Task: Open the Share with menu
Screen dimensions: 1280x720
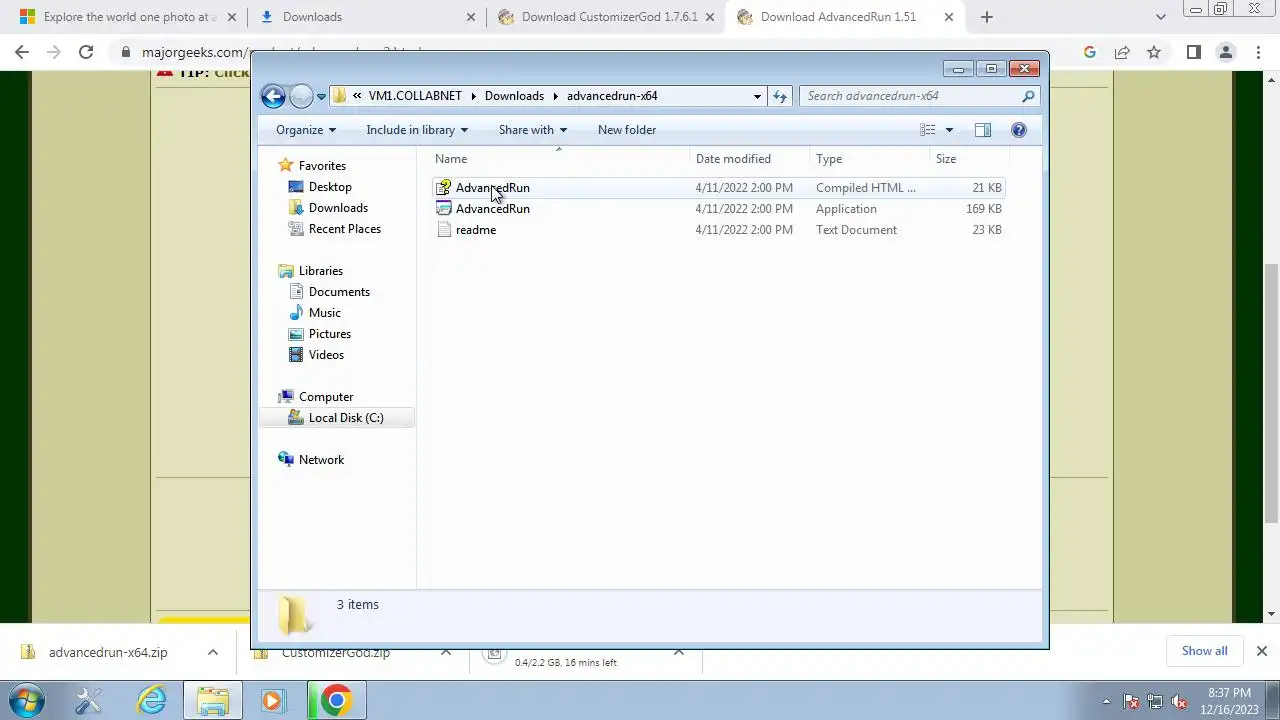Action: pyautogui.click(x=533, y=130)
